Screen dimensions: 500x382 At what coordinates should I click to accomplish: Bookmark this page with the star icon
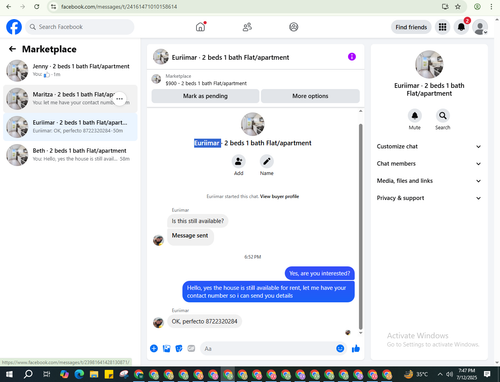coord(458,7)
